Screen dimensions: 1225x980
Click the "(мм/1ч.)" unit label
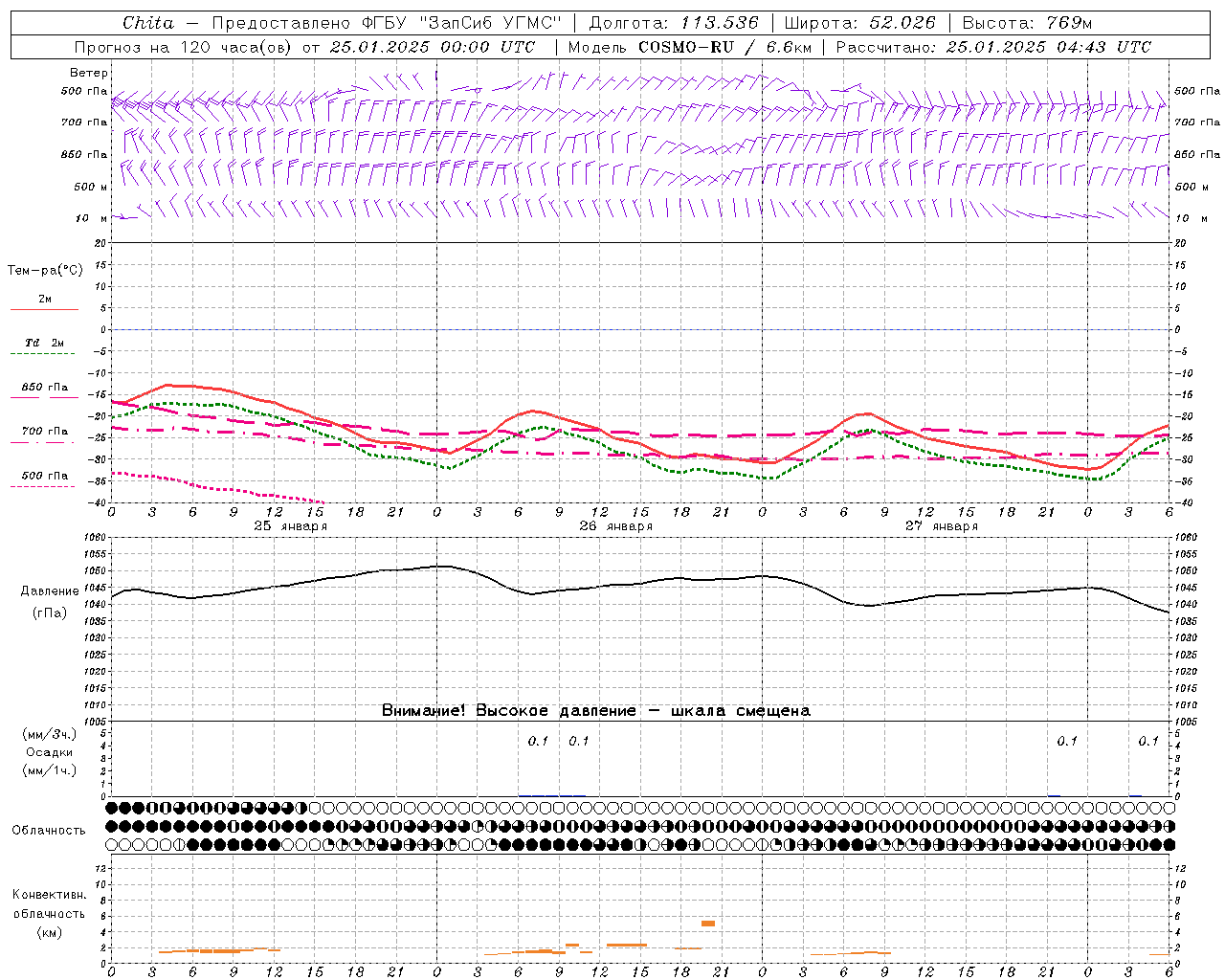coord(49,770)
